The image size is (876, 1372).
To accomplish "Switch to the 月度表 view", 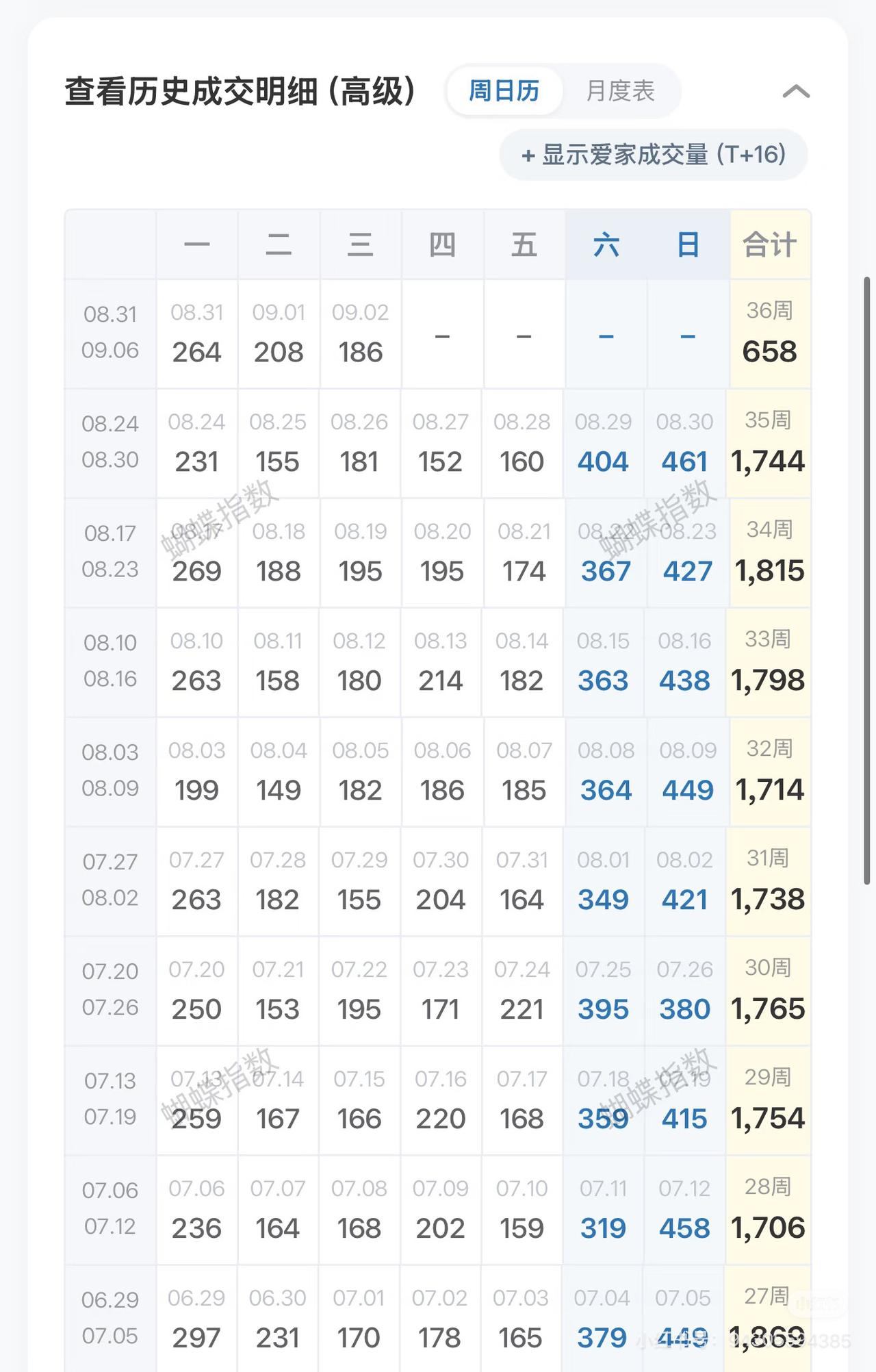I will coord(621,90).
